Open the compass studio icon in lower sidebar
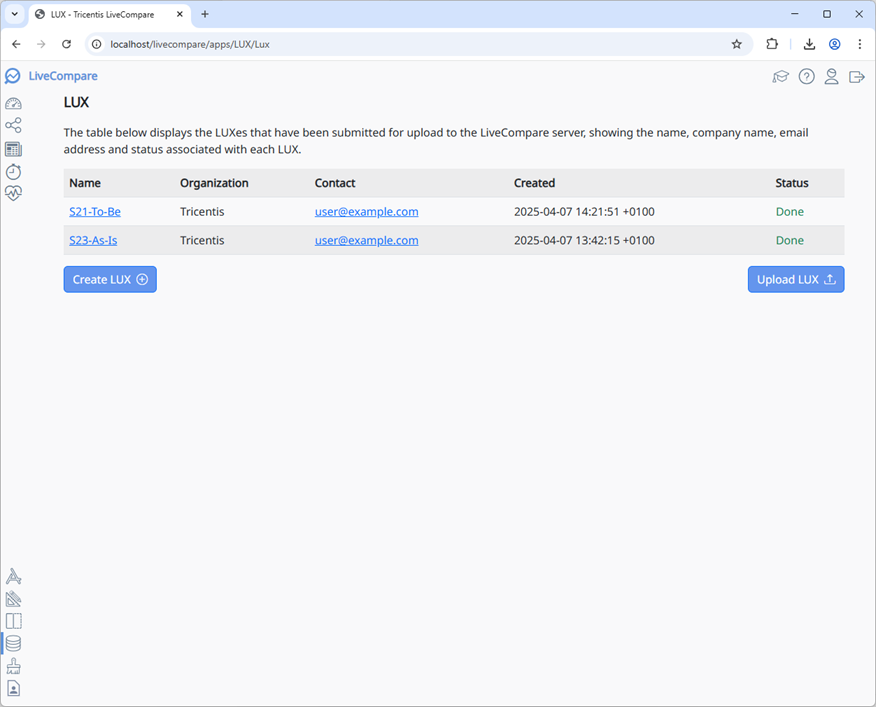 pyautogui.click(x=13, y=576)
